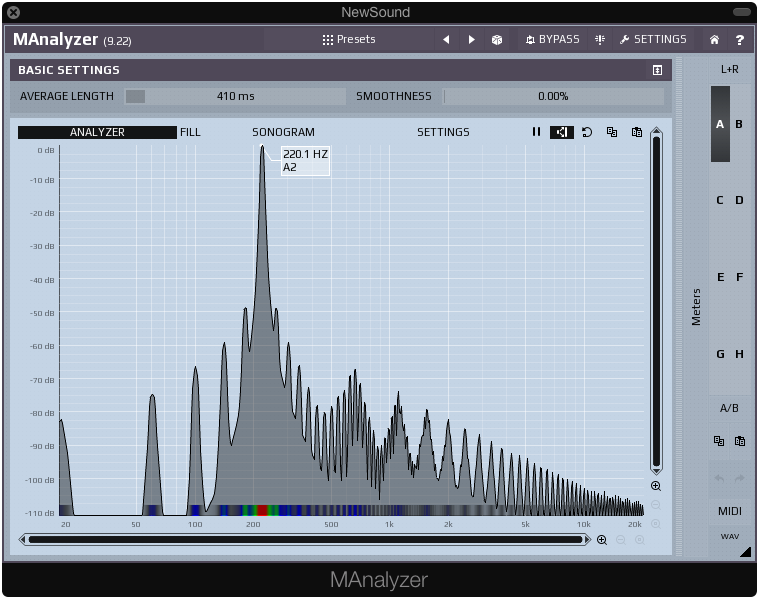Select preset slot A
Image resolution: width=759 pixels, height=599 pixels.
[x=720, y=124]
